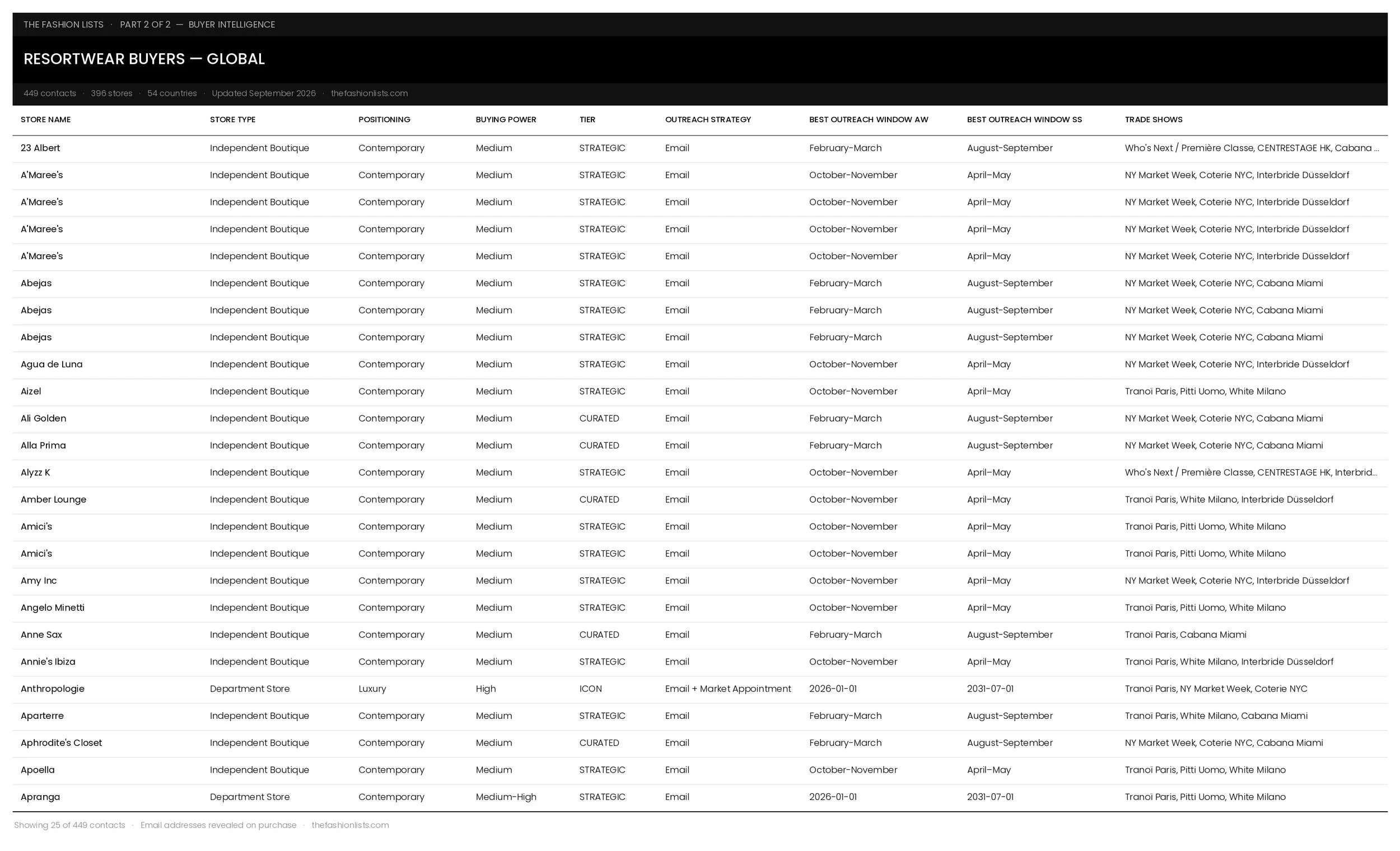Select August-September SS window for Aparterre
Image resolution: width=1400 pixels, height=851 pixels.
[1010, 716]
